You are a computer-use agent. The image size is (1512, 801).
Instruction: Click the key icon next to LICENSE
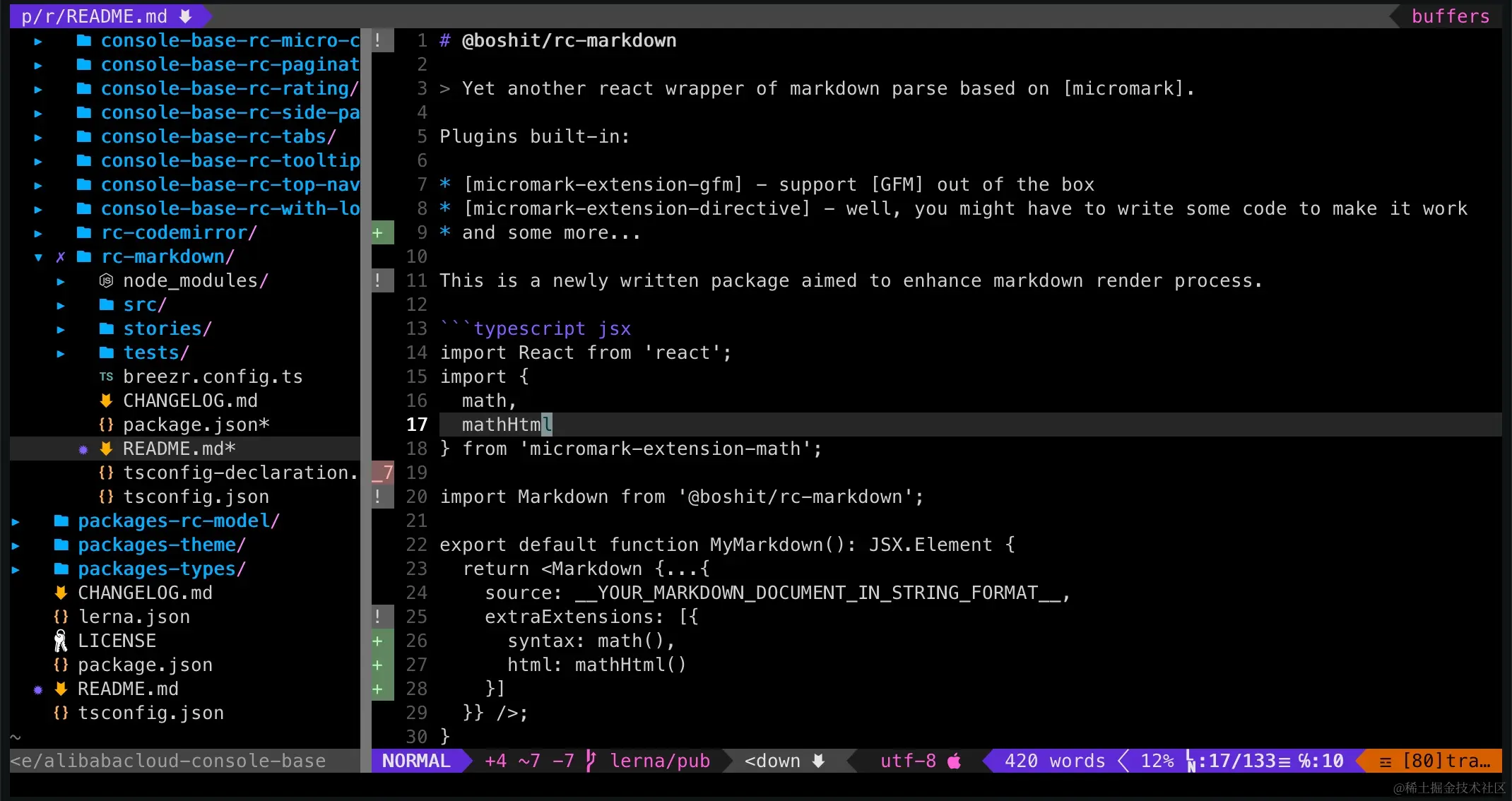point(60,640)
